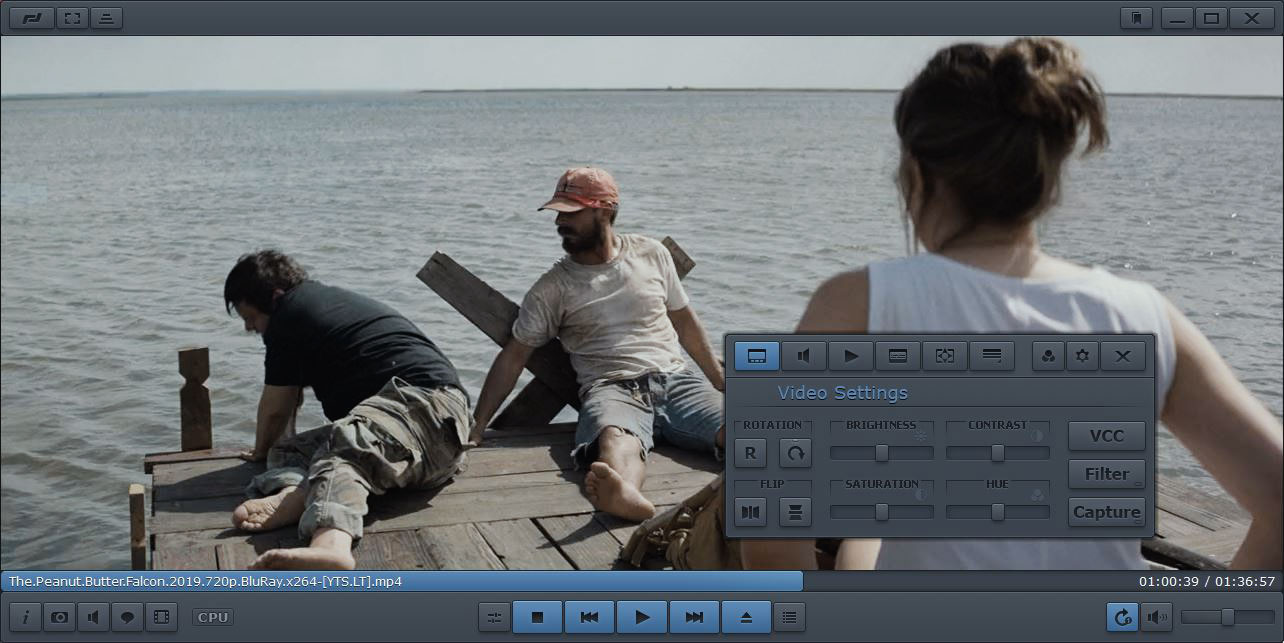This screenshot has width=1284, height=643.
Task: Take a screenshot with the camera icon
Action: [59, 617]
